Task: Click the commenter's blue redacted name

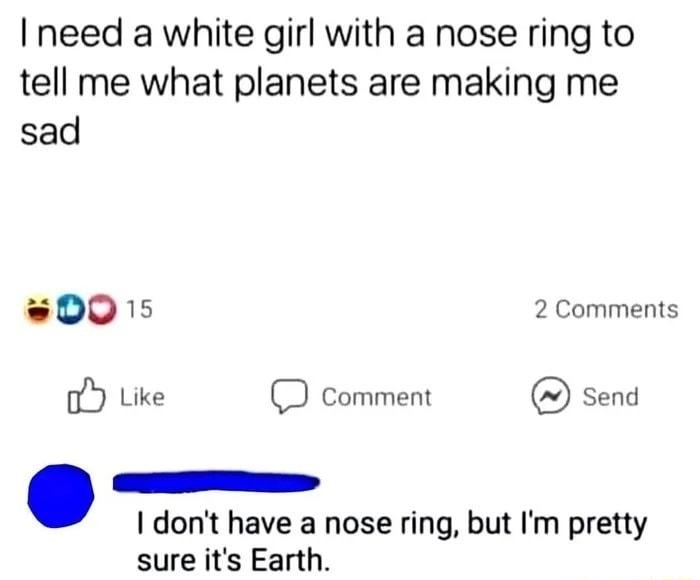Action: (x=216, y=483)
